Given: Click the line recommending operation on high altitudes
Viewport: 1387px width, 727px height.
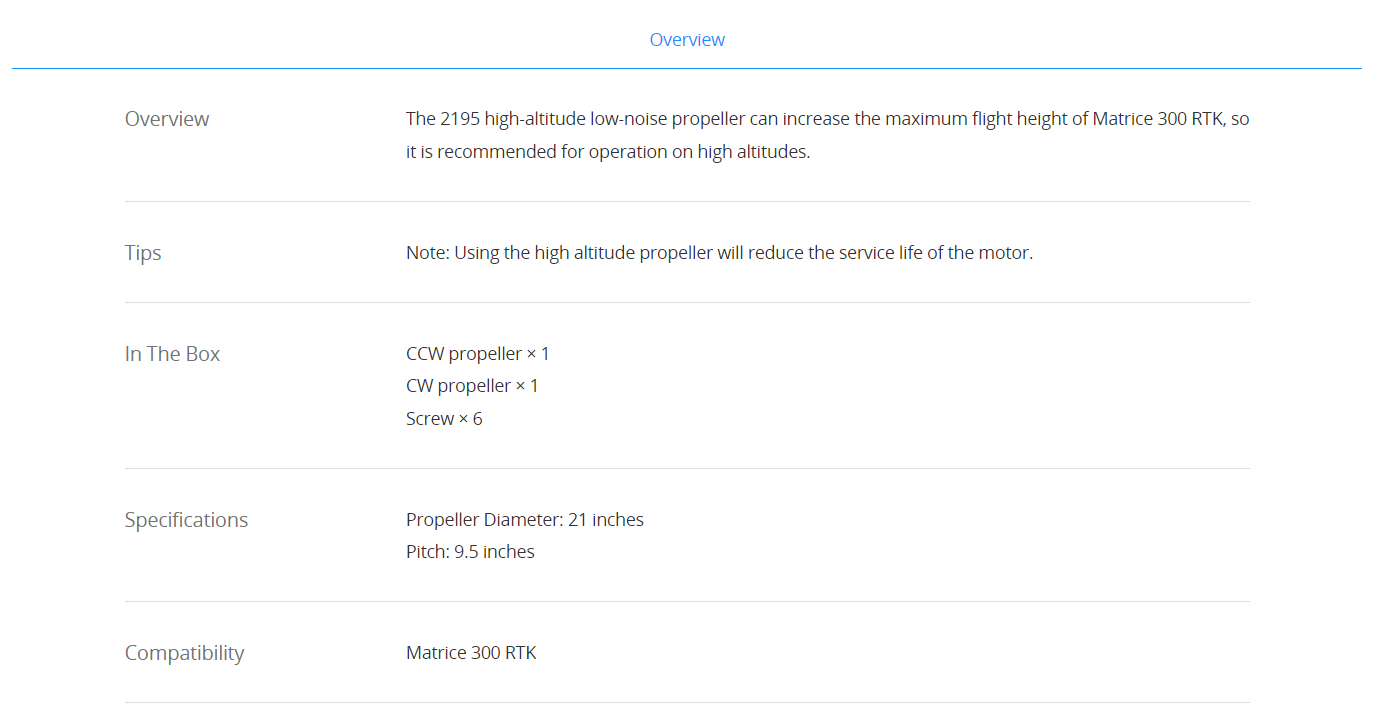Looking at the screenshot, I should 608,152.
